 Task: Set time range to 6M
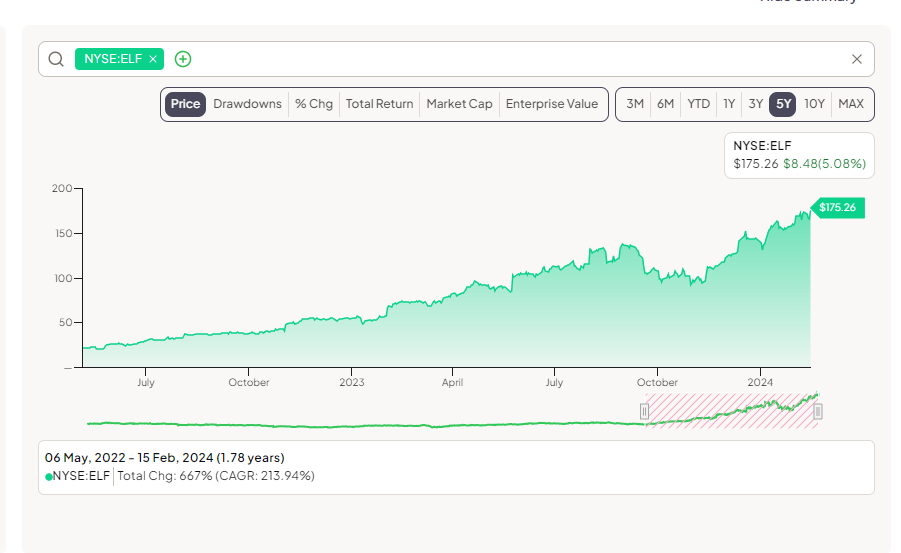665,104
